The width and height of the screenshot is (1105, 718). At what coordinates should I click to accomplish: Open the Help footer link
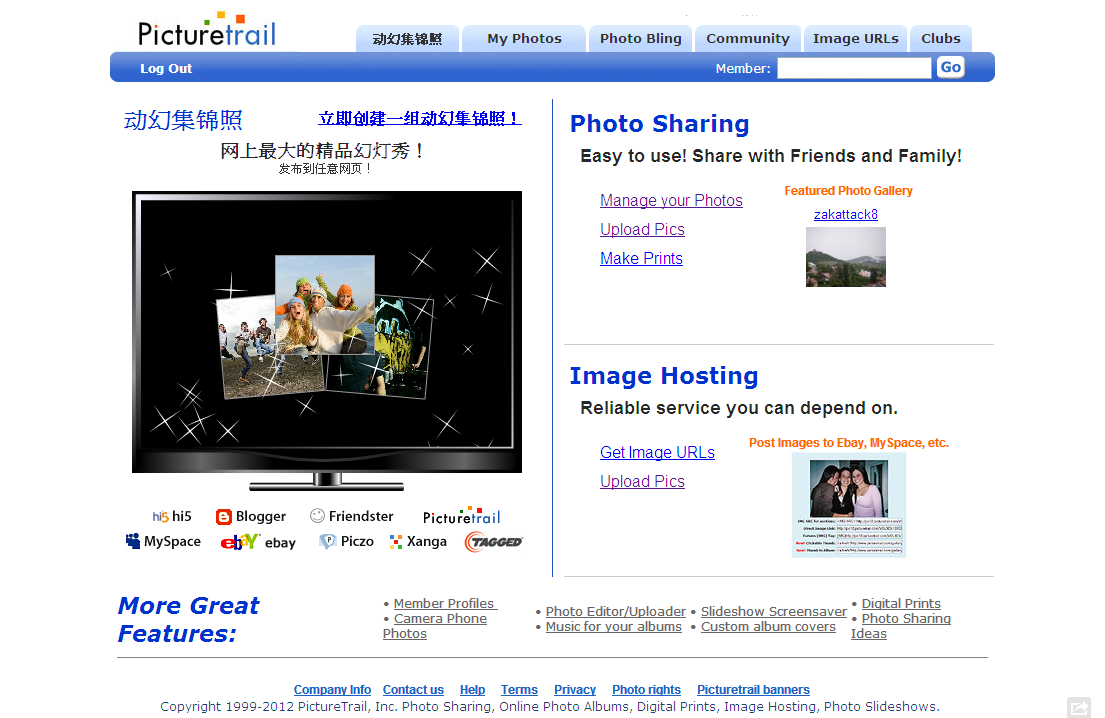click(x=472, y=690)
